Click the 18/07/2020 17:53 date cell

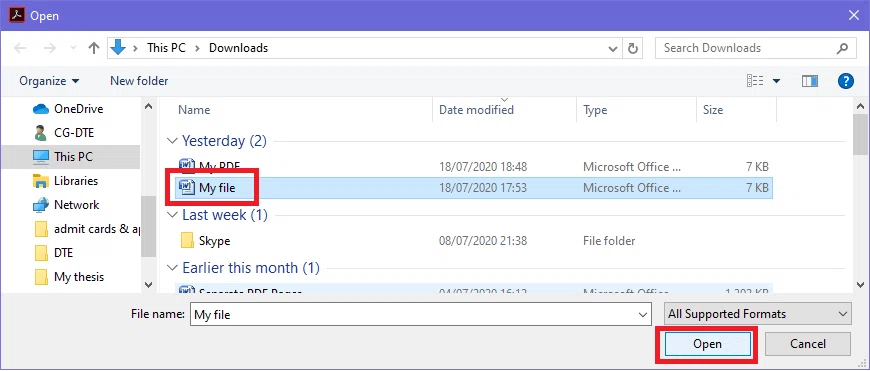483,188
